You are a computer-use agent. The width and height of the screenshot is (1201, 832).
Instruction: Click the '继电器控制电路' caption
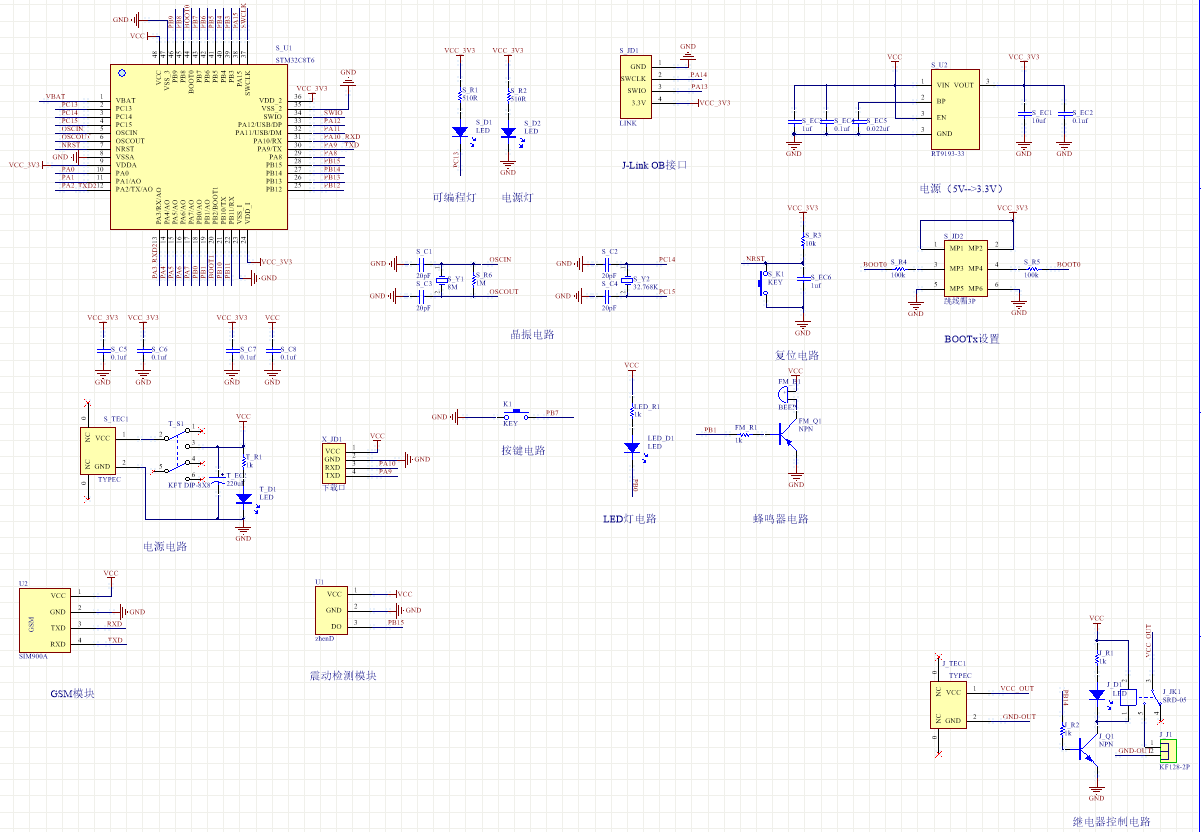pos(1111,822)
